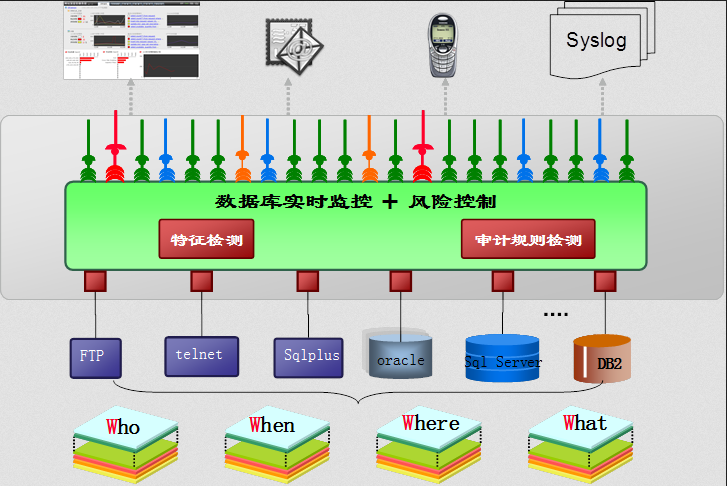Select the FTP protocol box
The height and width of the screenshot is (486, 727).
(x=95, y=357)
